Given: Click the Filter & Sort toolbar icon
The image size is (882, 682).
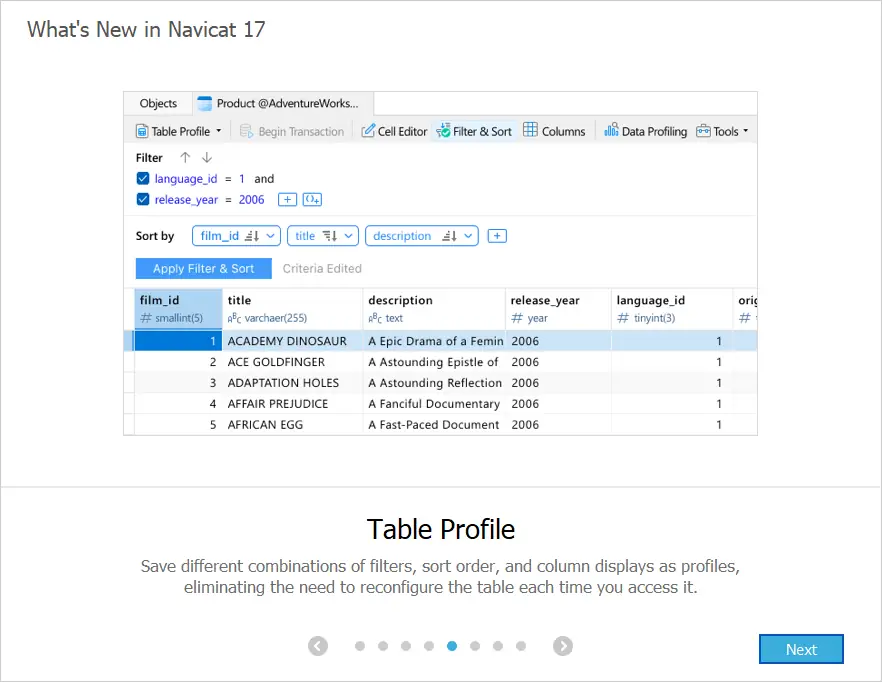Looking at the screenshot, I should click(442, 131).
